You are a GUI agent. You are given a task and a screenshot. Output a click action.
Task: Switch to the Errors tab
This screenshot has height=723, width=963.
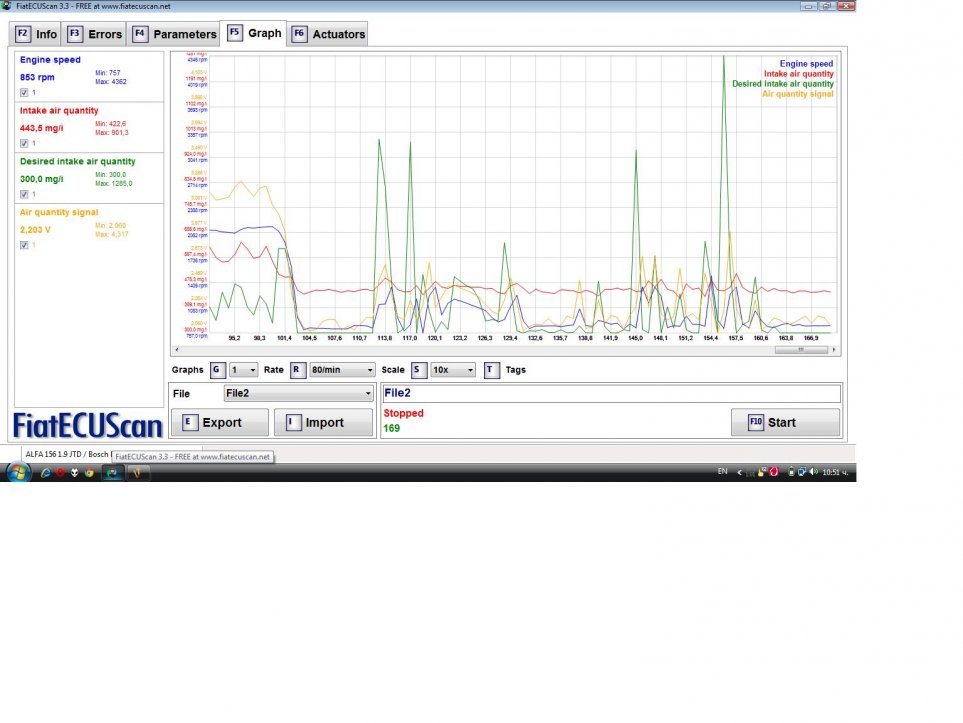pos(95,34)
